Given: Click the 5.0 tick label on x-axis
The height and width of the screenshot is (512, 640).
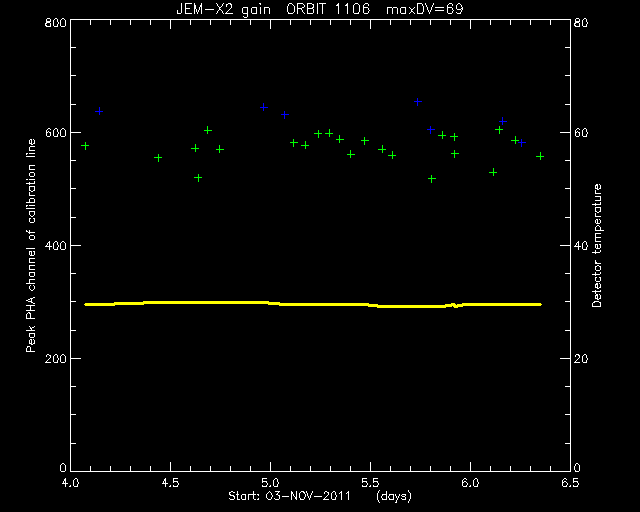Looking at the screenshot, I should click(270, 483).
